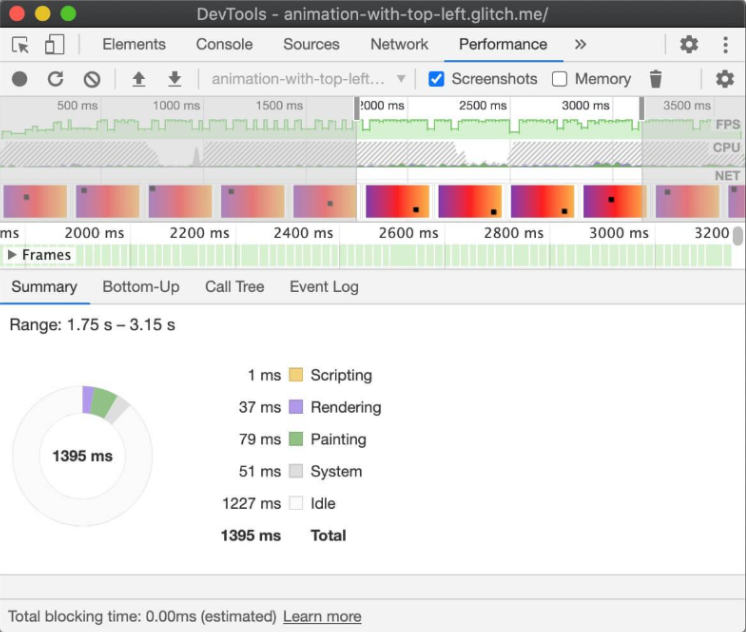Open the three-dot customize DevTools menu
The height and width of the screenshot is (632, 746).
(x=725, y=44)
